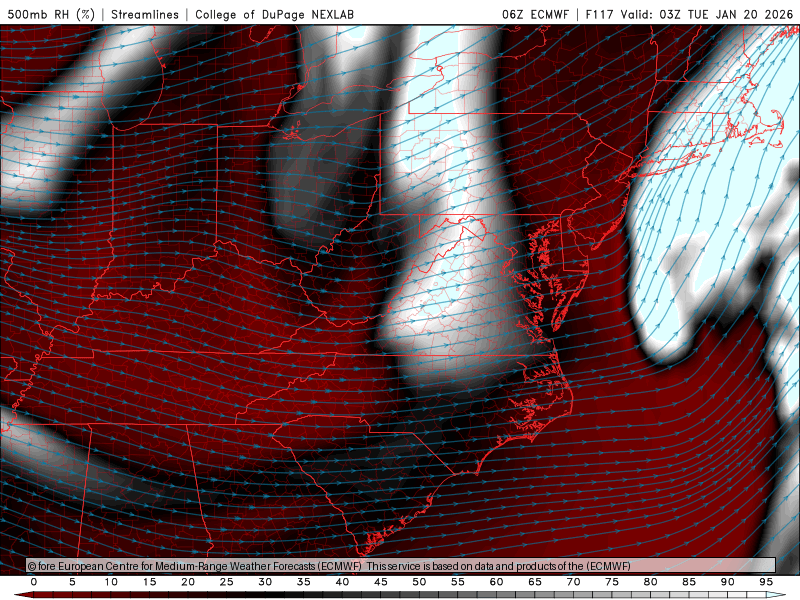The height and width of the screenshot is (600, 800).
Task: Select the "20" label on the RH scale
Action: [x=188, y=582]
